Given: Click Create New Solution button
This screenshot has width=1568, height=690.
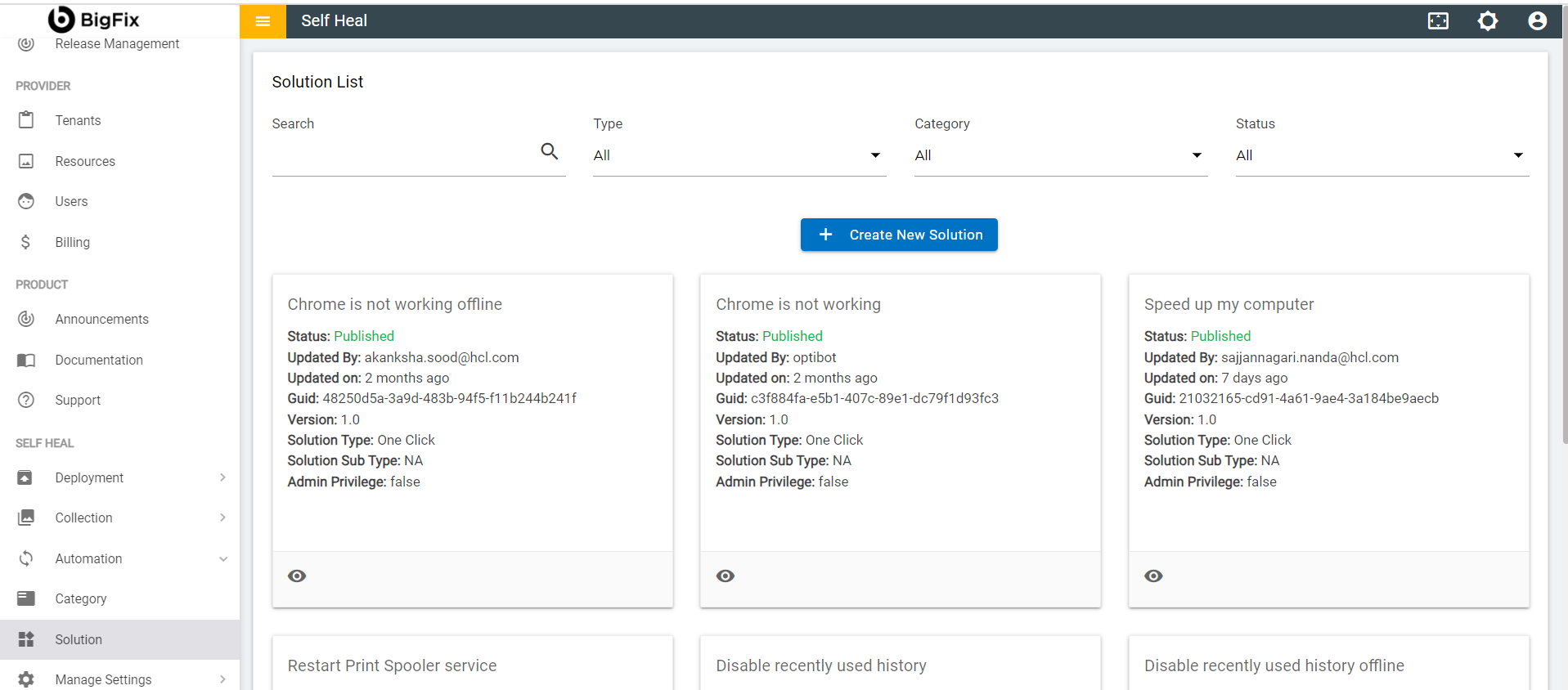Looking at the screenshot, I should pos(898,235).
